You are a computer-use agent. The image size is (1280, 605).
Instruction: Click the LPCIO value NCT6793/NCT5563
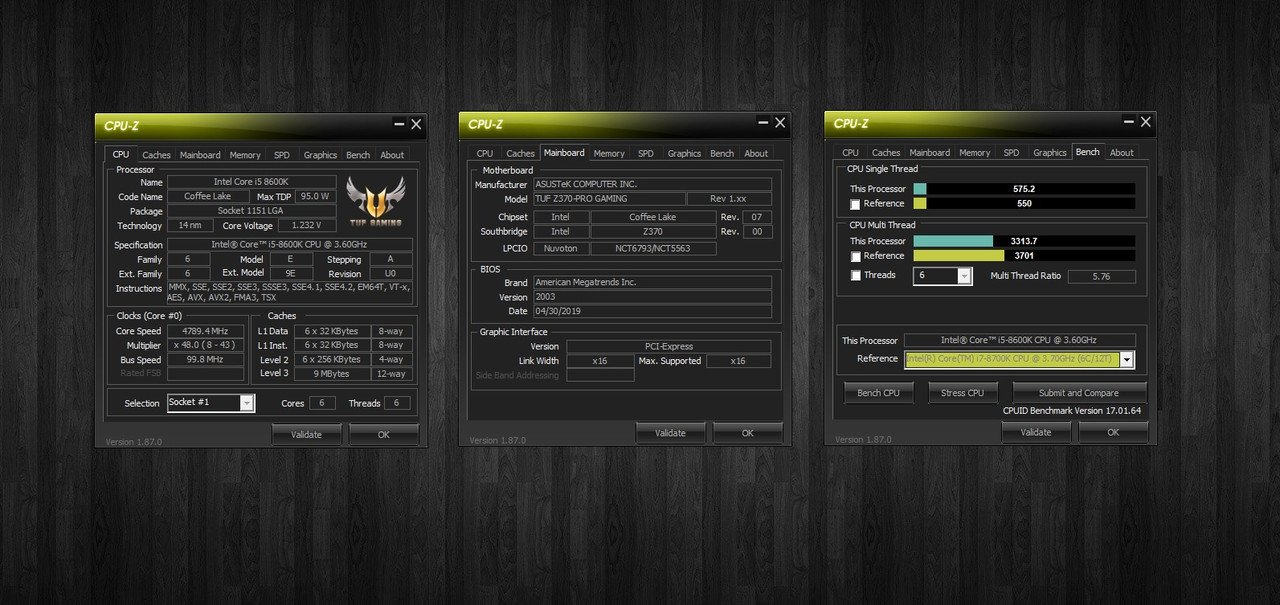point(652,248)
